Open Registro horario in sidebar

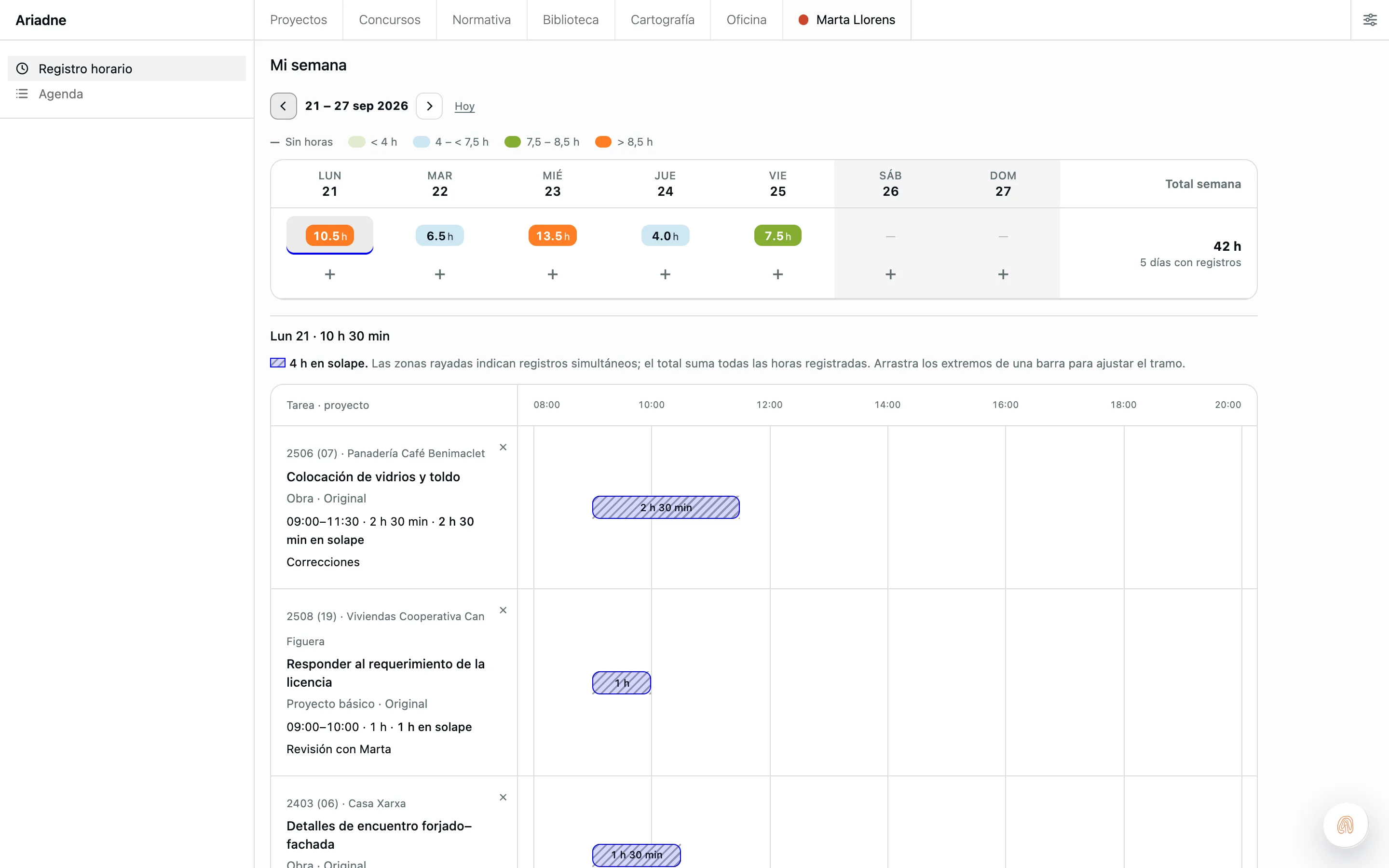click(127, 69)
